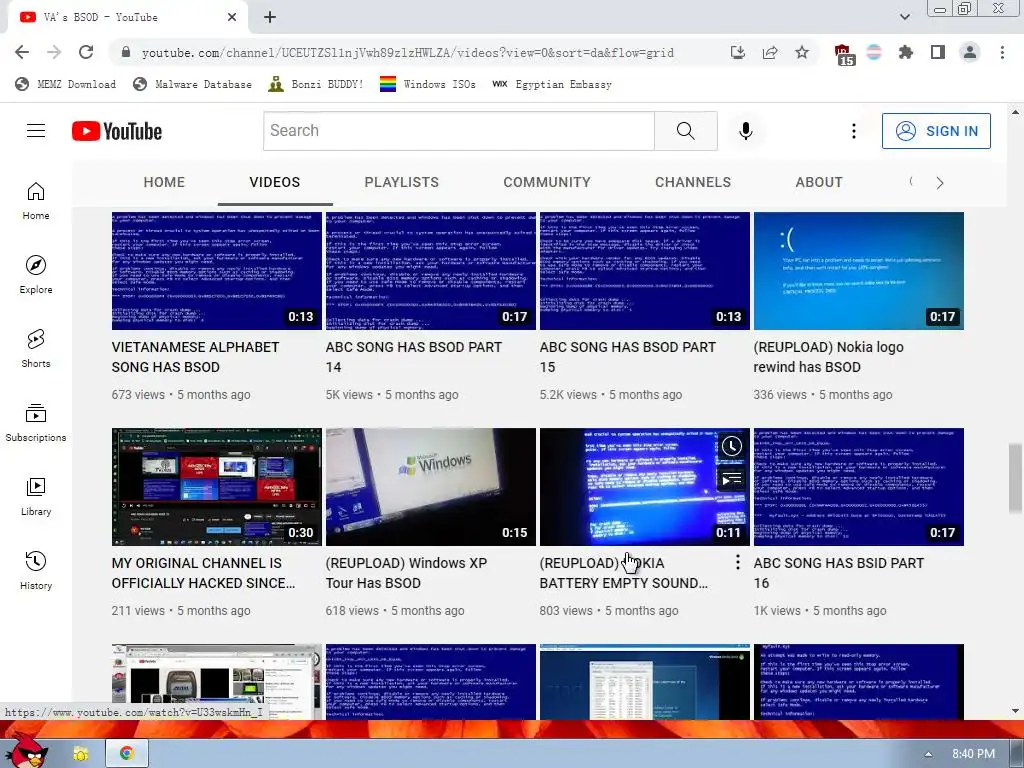Open MEMZ Download bookmark
The image size is (1024, 768).
coord(65,84)
